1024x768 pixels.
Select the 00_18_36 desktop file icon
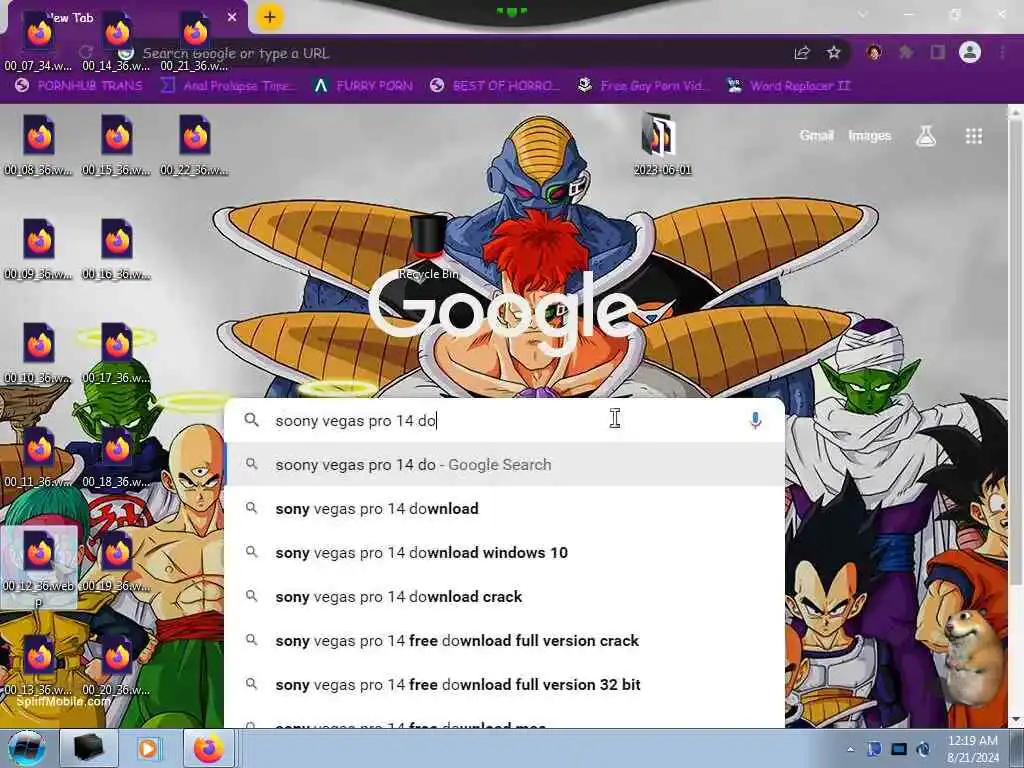pyautogui.click(x=117, y=456)
